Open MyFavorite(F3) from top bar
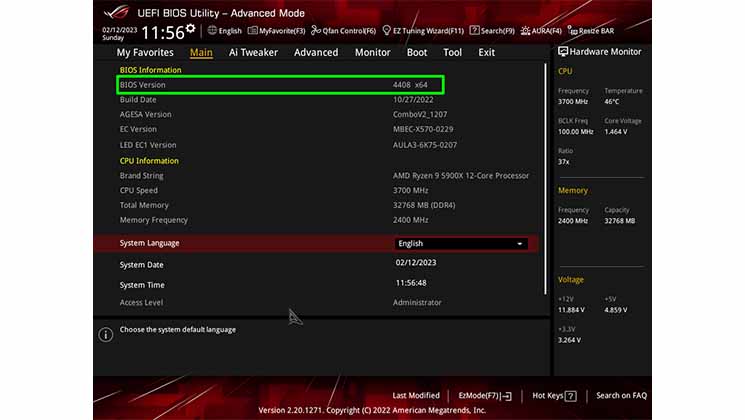Image resolution: width=745 pixels, height=420 pixels. click(x=277, y=30)
